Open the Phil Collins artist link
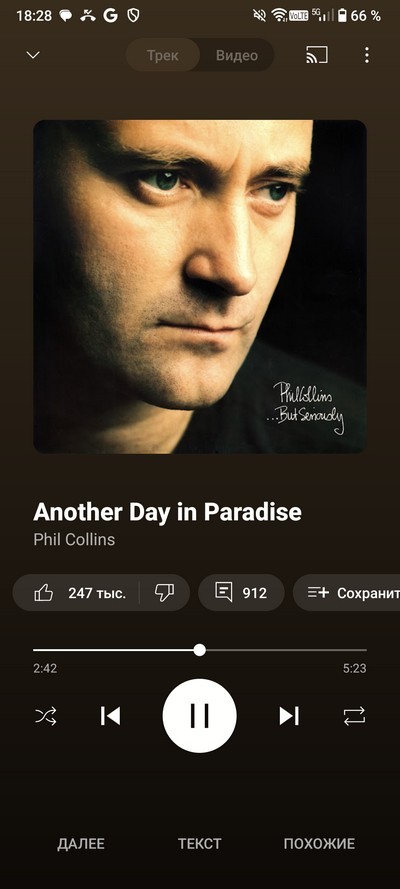 pyautogui.click(x=74, y=539)
